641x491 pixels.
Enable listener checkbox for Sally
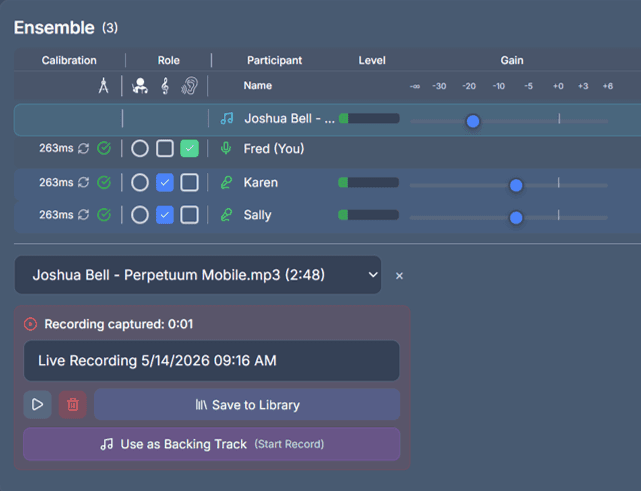click(190, 215)
